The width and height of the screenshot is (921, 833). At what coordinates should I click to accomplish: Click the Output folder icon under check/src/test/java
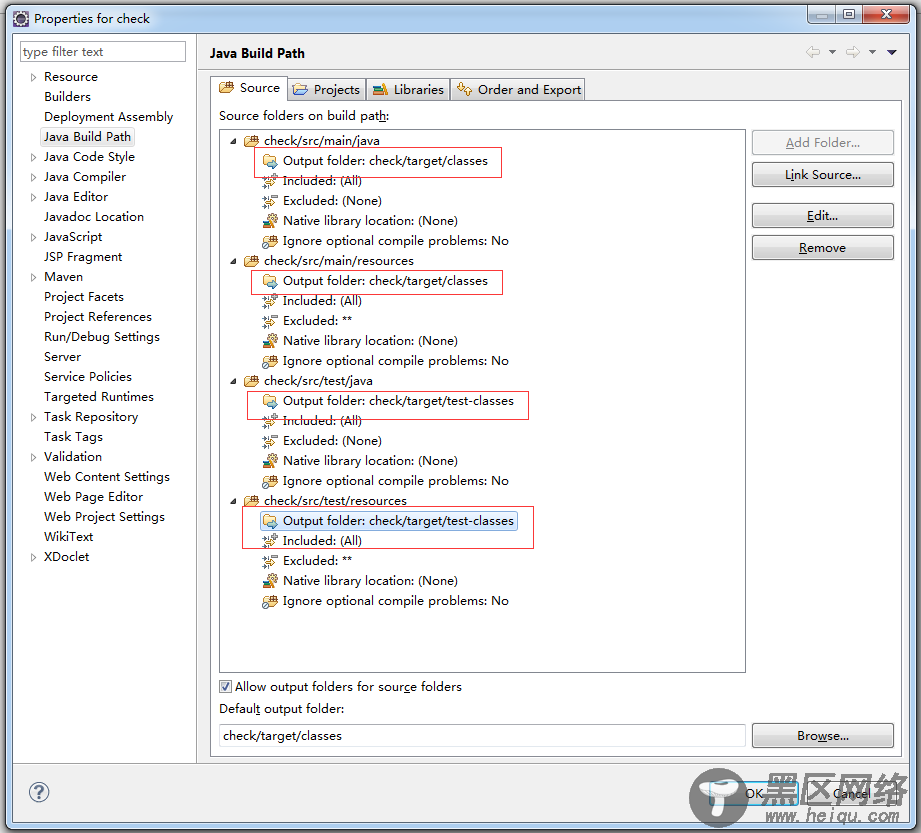tap(270, 401)
